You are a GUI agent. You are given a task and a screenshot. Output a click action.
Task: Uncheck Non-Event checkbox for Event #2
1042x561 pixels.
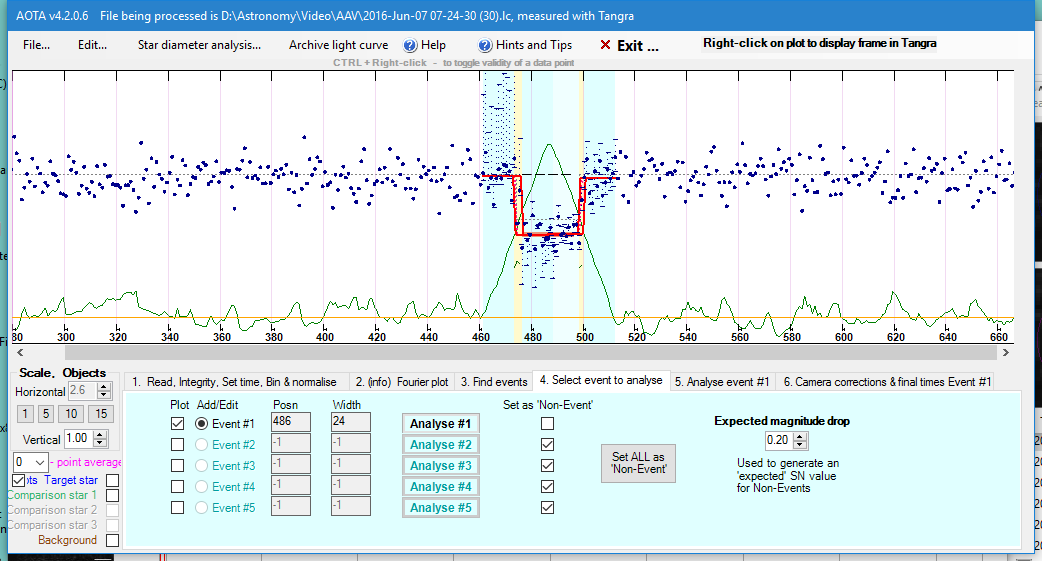click(548, 445)
